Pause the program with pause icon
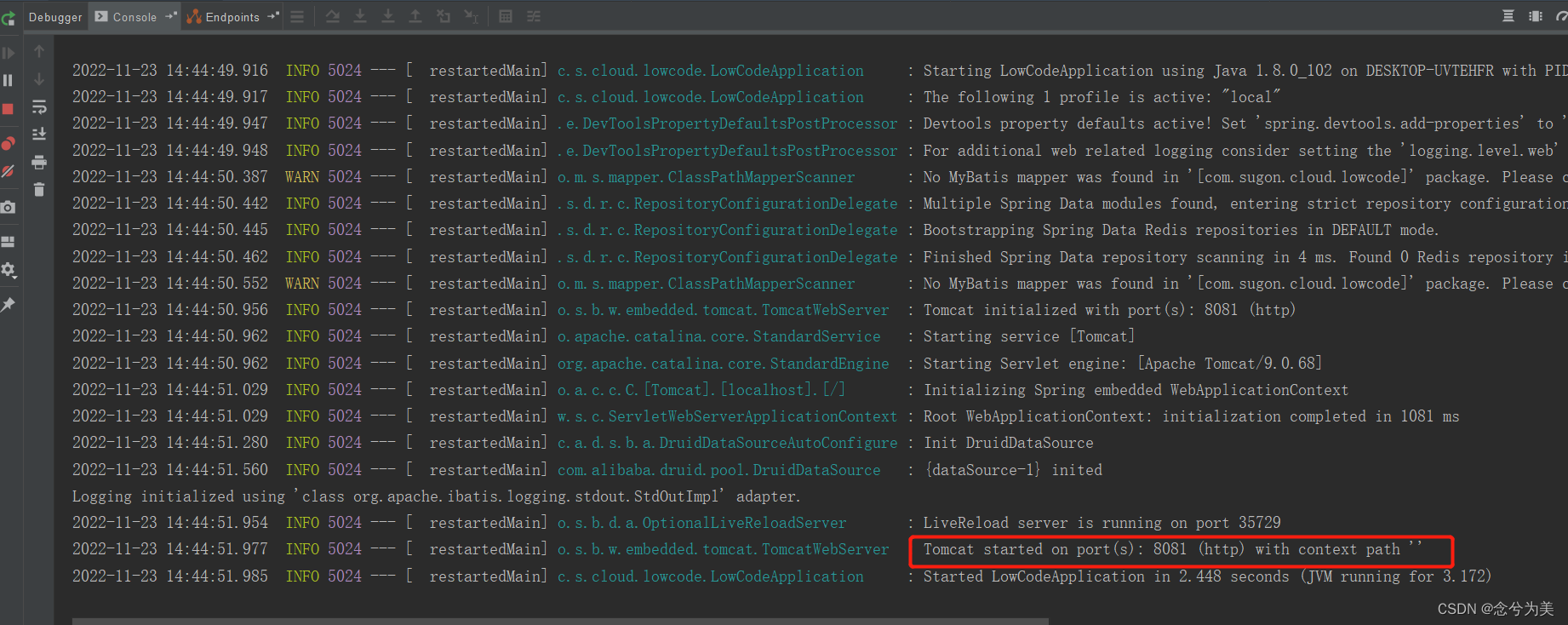The width and height of the screenshot is (1568, 625). click(x=9, y=80)
